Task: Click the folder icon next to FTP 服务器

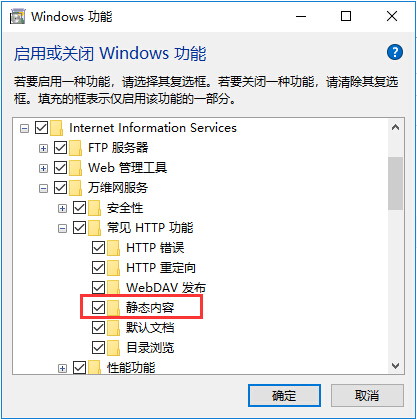Action: click(76, 148)
